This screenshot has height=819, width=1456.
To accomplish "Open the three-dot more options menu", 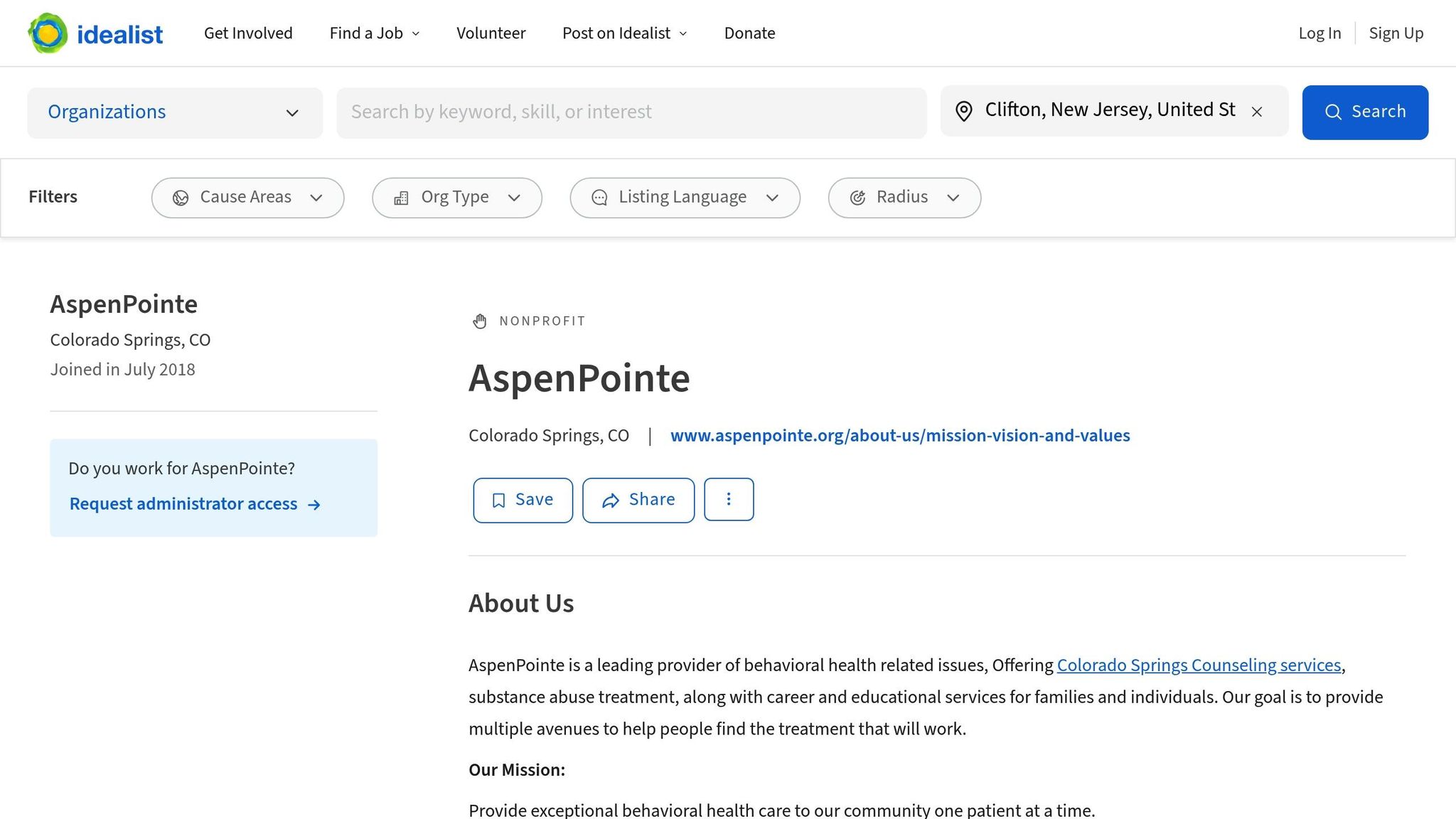I will (729, 499).
